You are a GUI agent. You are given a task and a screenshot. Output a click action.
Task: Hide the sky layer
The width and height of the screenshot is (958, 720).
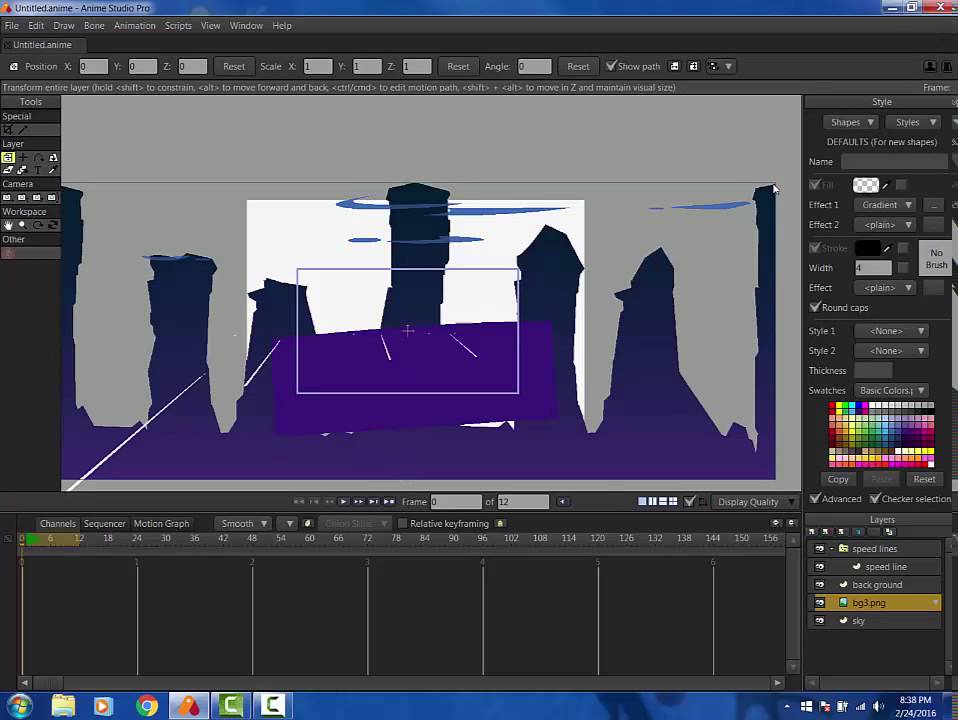tap(819, 621)
